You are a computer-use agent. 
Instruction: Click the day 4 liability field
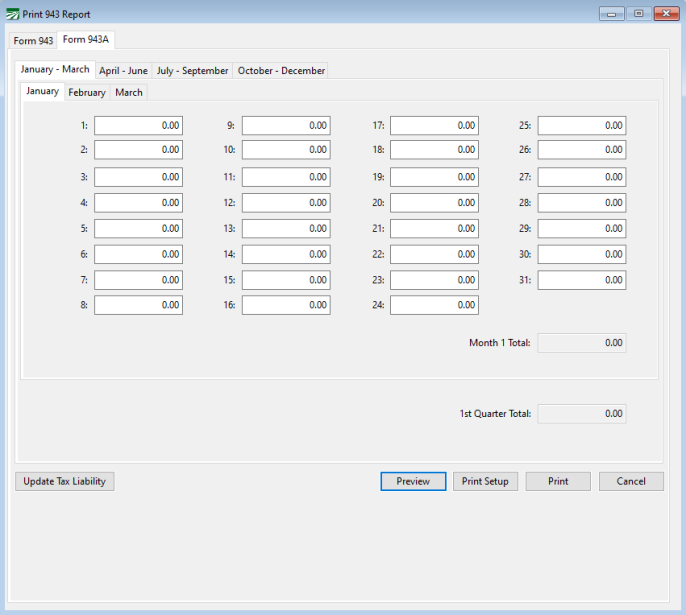[x=138, y=203]
